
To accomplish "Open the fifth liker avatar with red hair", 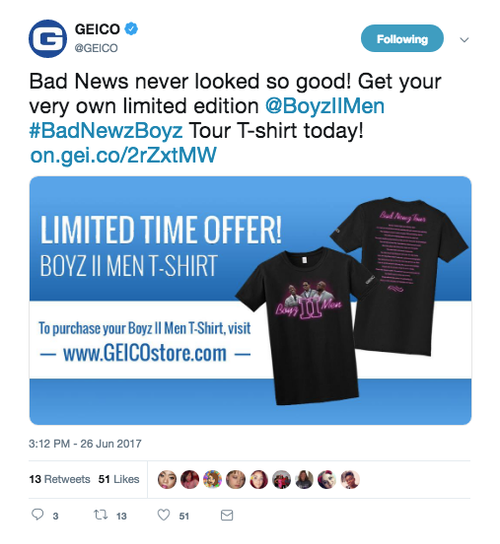I will [x=259, y=479].
